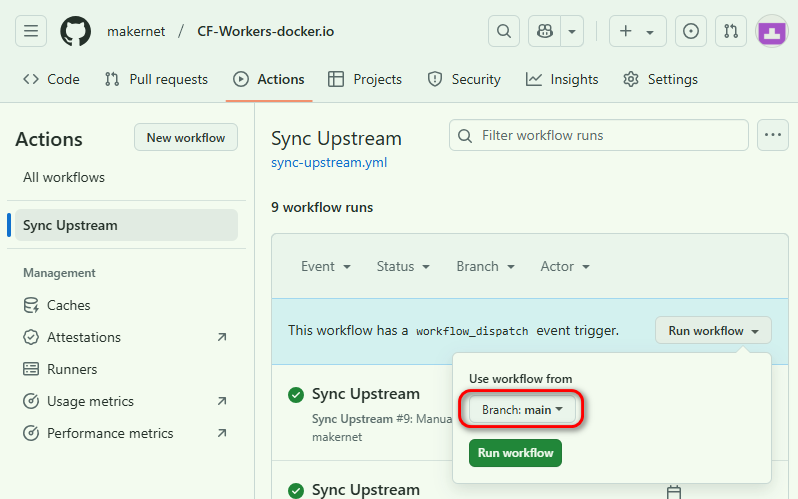Open the hamburger navigation menu

(x=31, y=31)
